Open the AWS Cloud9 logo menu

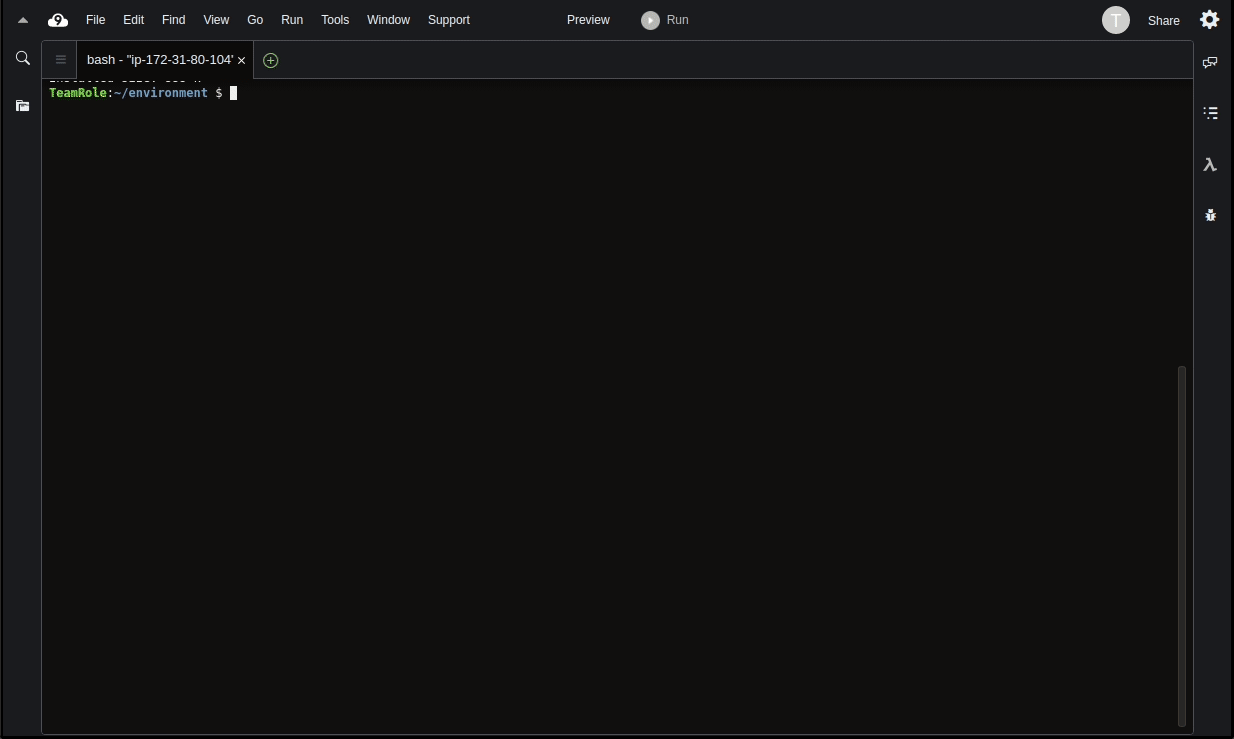point(58,20)
